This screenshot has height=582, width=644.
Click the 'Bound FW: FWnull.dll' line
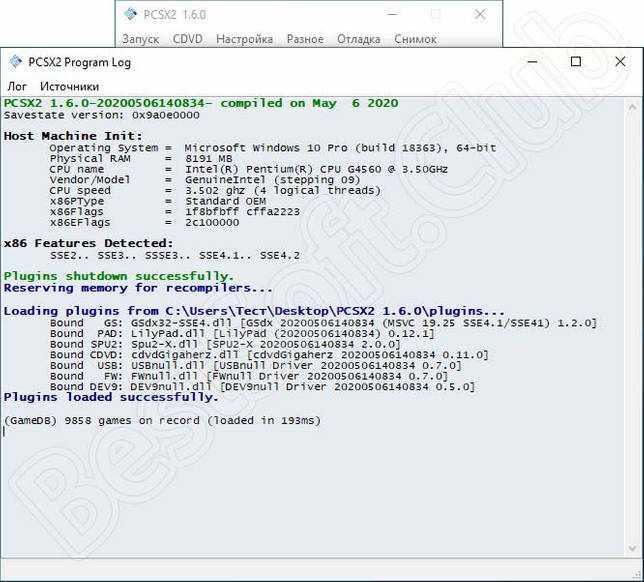249,376
